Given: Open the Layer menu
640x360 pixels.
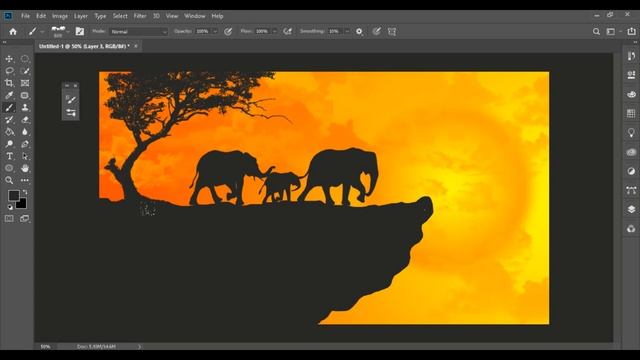Looking at the screenshot, I should tap(80, 16).
